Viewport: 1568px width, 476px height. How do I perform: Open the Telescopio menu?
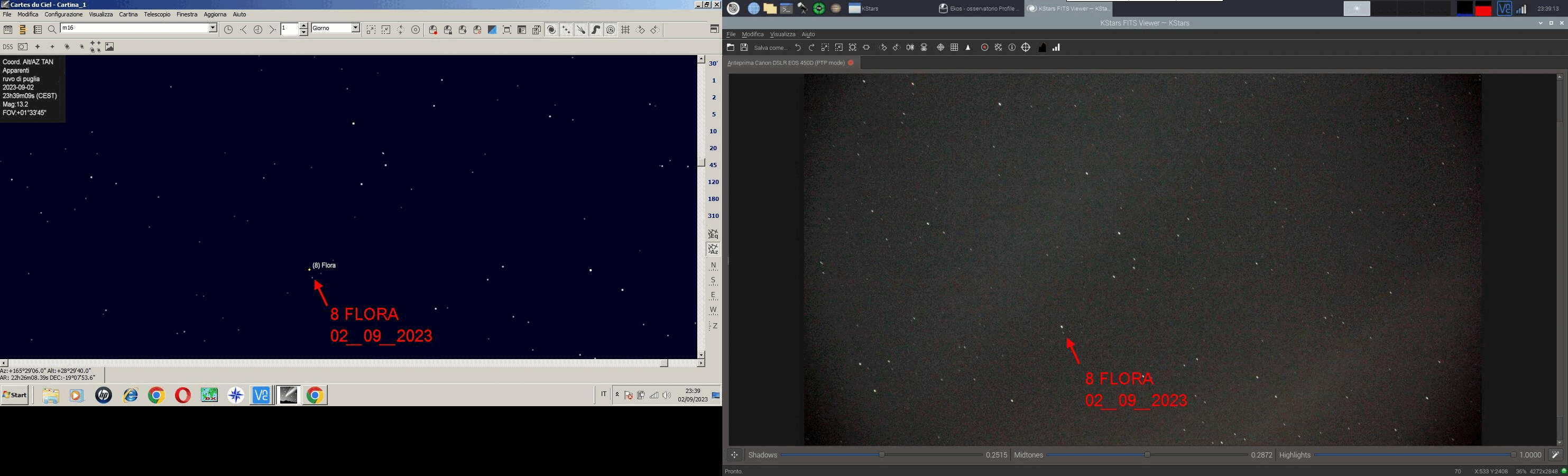coord(157,14)
